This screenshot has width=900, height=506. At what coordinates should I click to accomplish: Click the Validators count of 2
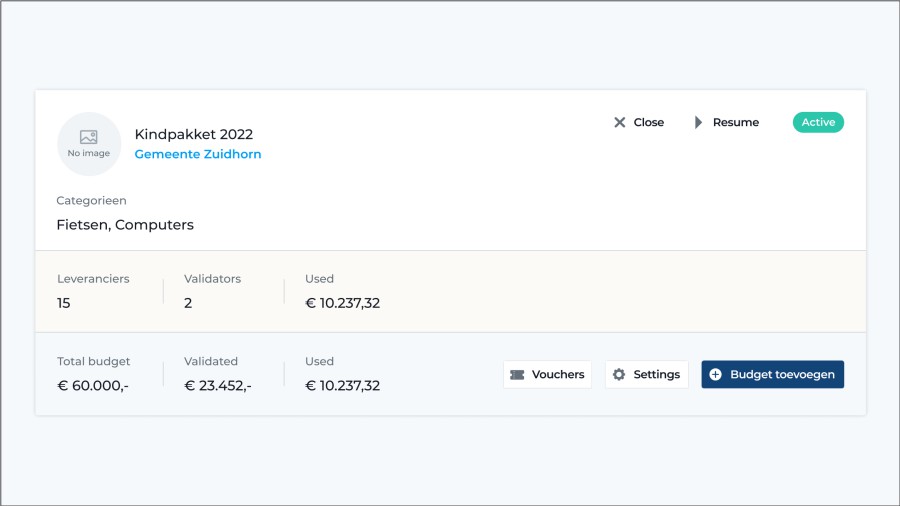(188, 303)
